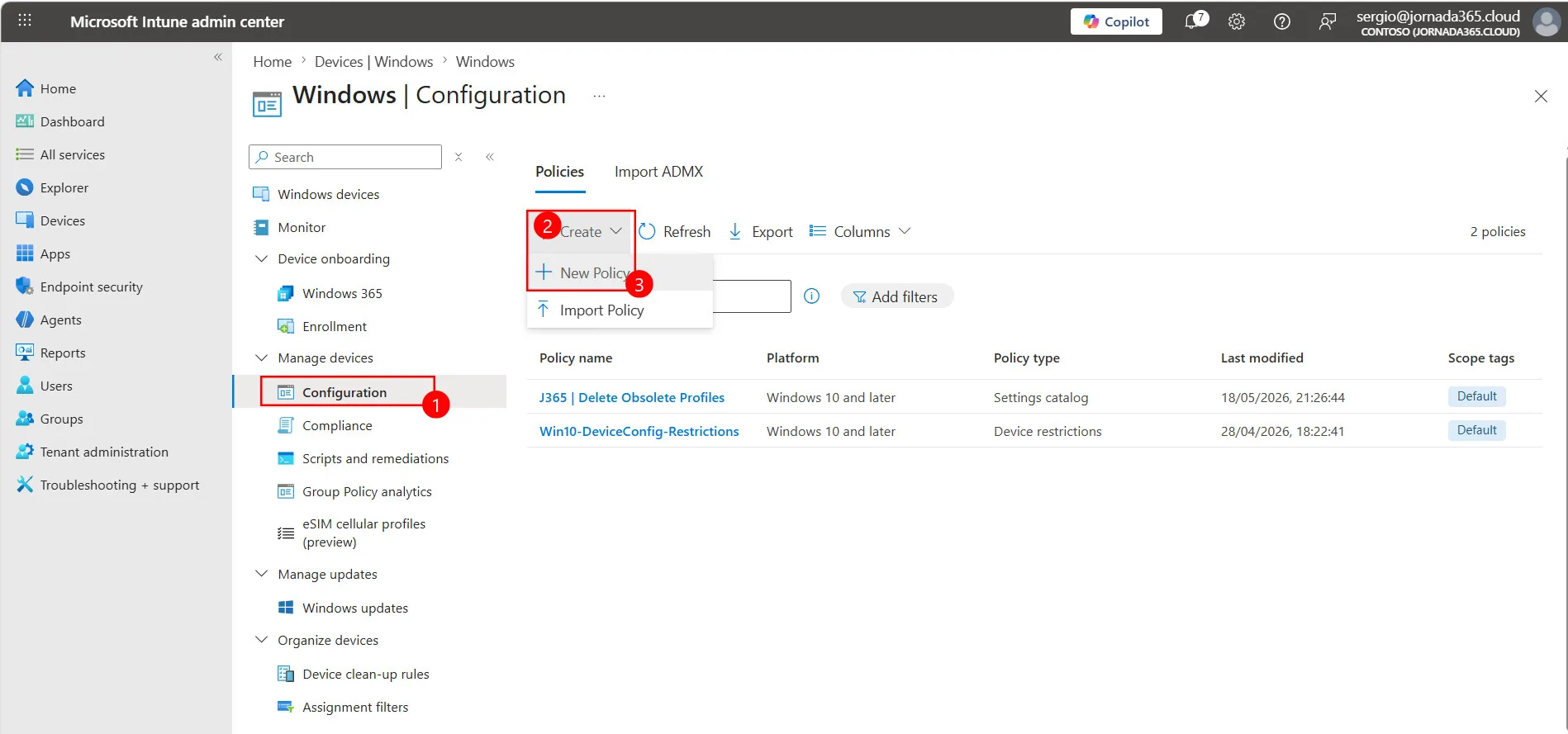Open the Columns dropdown
The image size is (1568, 734).
[x=860, y=232]
